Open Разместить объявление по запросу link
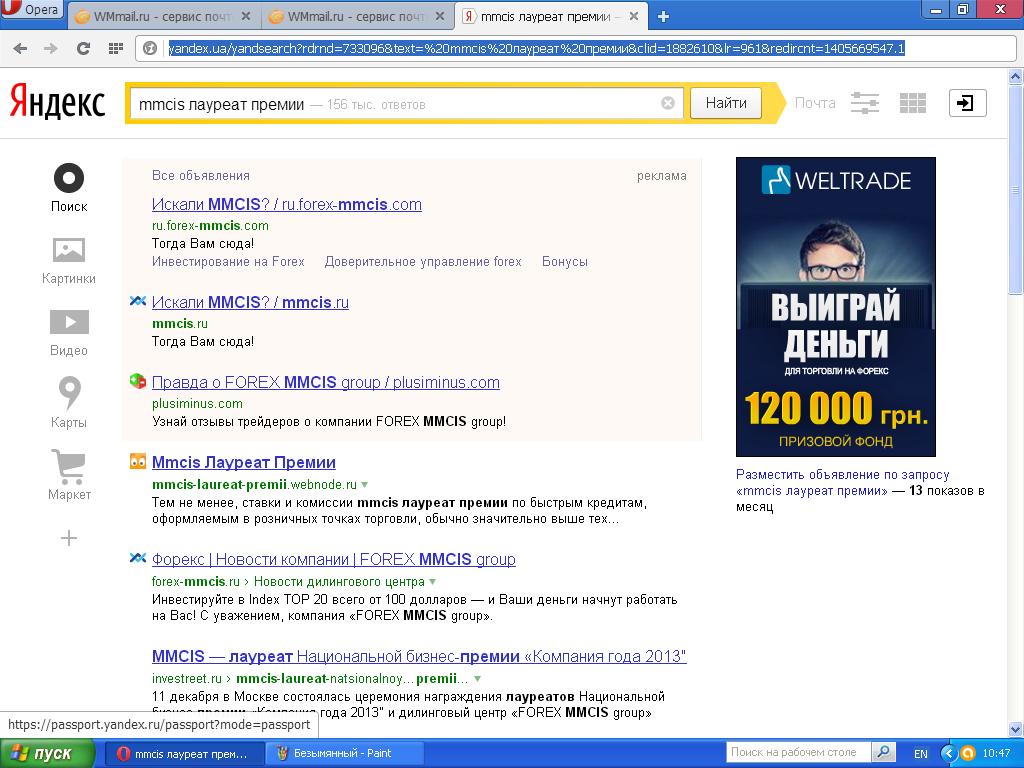Screen dimensions: 1024x768 pyautogui.click(x=842, y=483)
